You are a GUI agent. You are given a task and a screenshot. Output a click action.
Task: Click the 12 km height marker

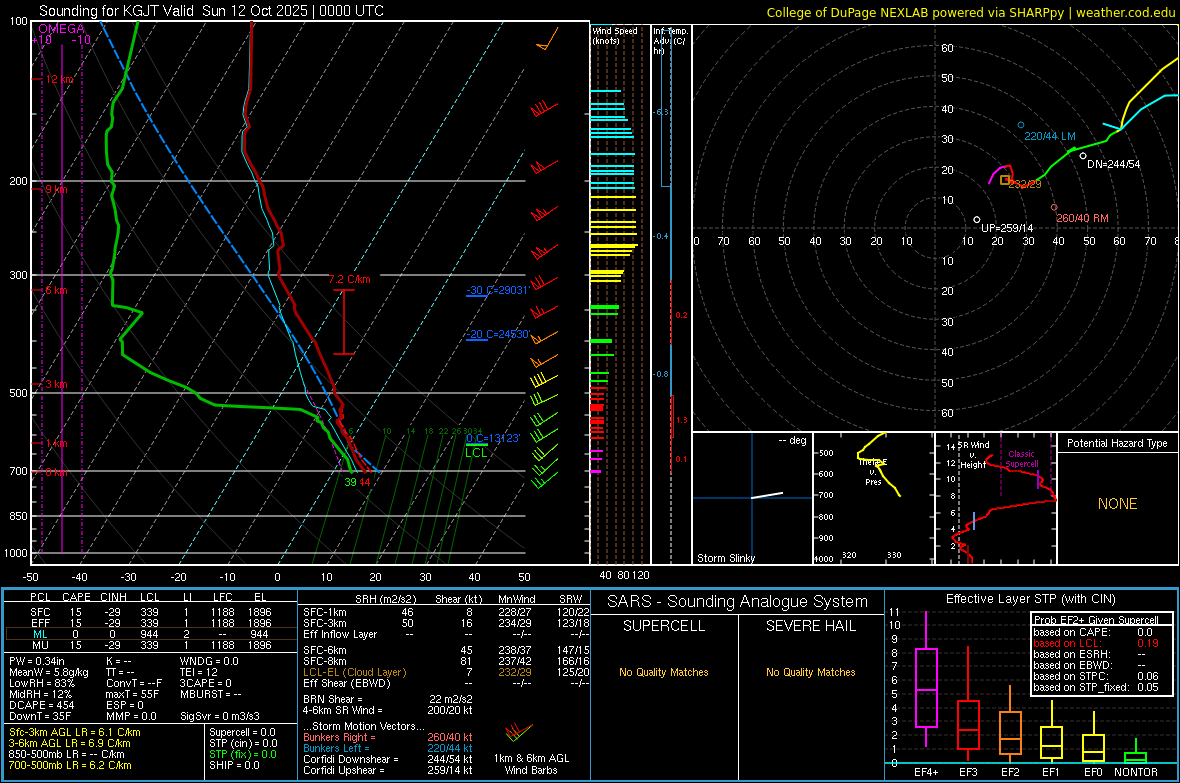(x=59, y=79)
